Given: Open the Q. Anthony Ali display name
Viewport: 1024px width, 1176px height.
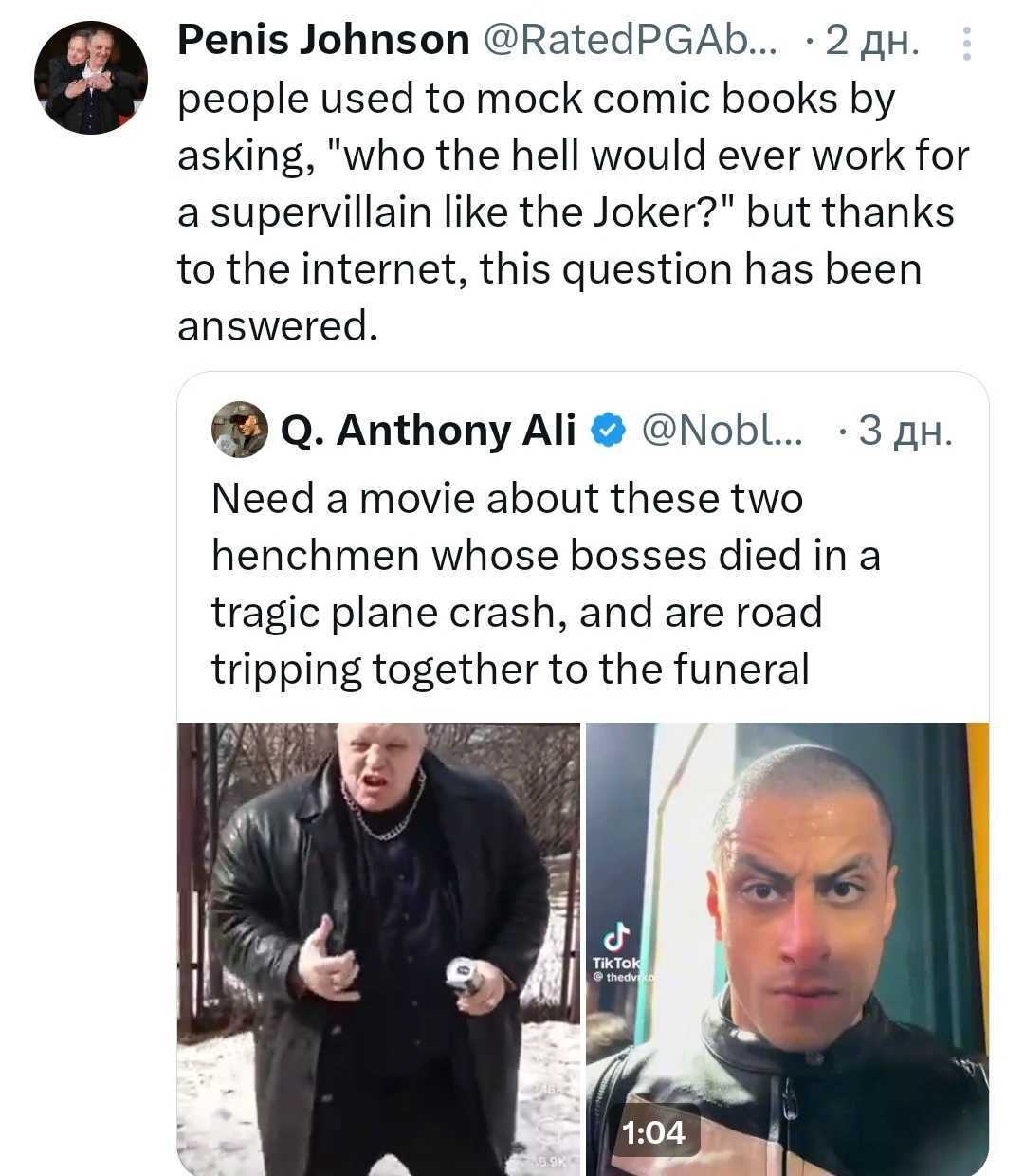Looking at the screenshot, I should pyautogui.click(x=429, y=431).
